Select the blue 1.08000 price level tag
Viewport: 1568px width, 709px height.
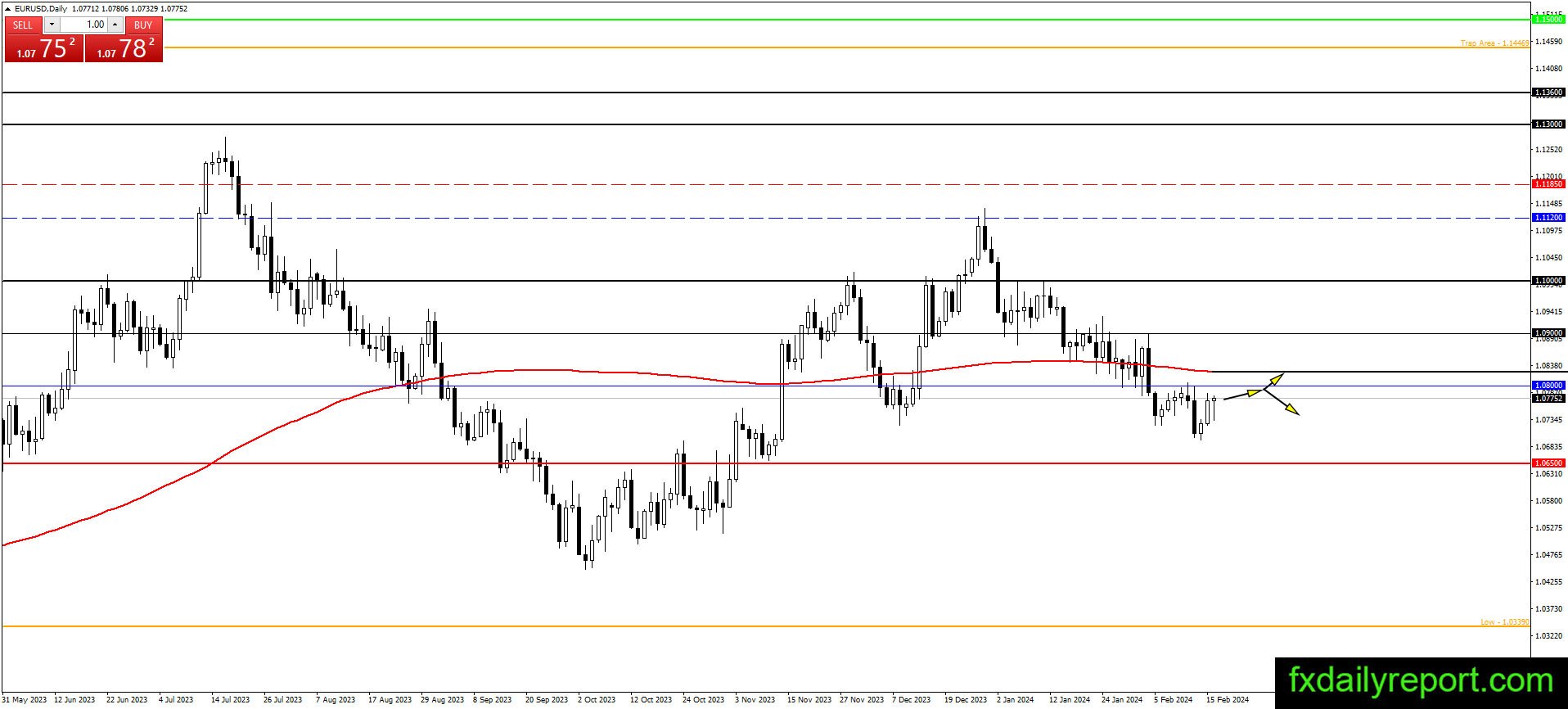(1548, 385)
